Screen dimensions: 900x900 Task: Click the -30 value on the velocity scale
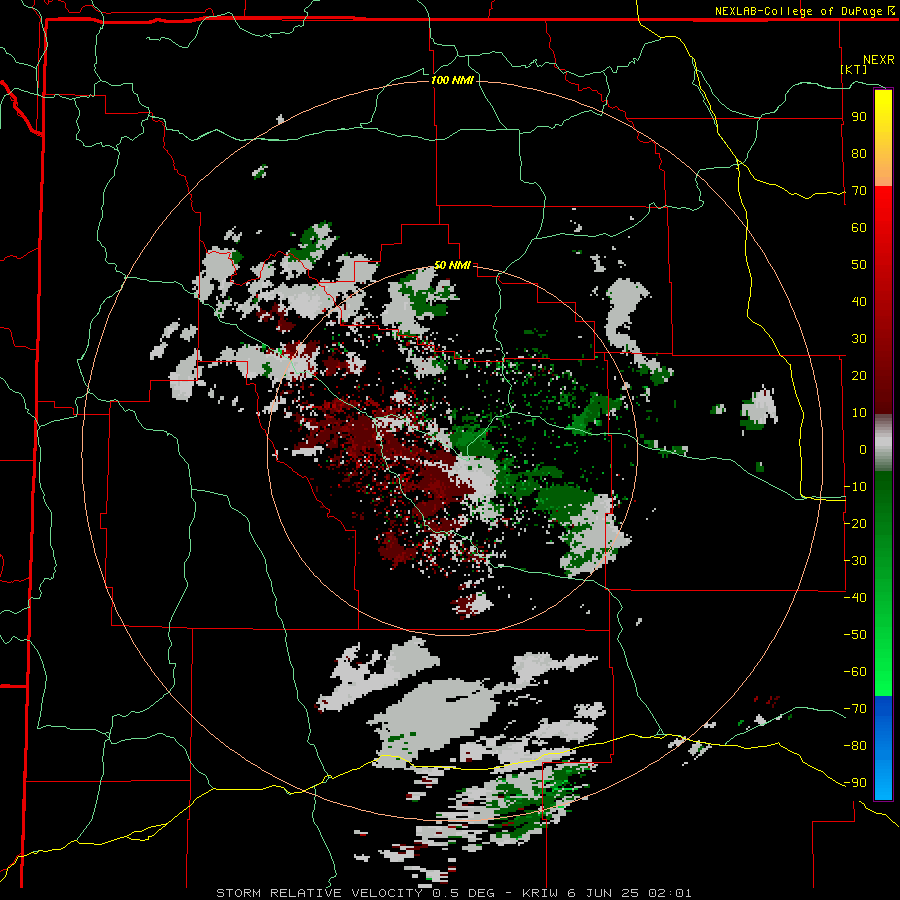tap(855, 561)
